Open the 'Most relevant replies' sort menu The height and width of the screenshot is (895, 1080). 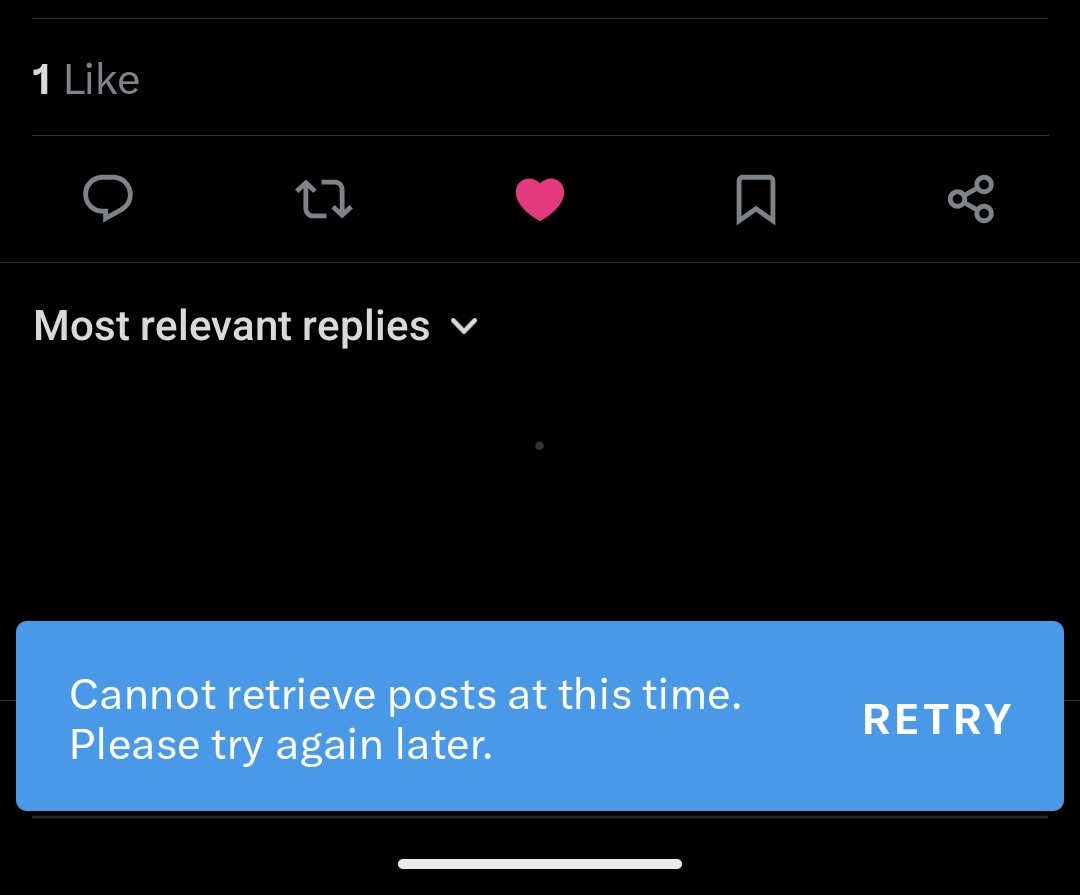point(256,325)
